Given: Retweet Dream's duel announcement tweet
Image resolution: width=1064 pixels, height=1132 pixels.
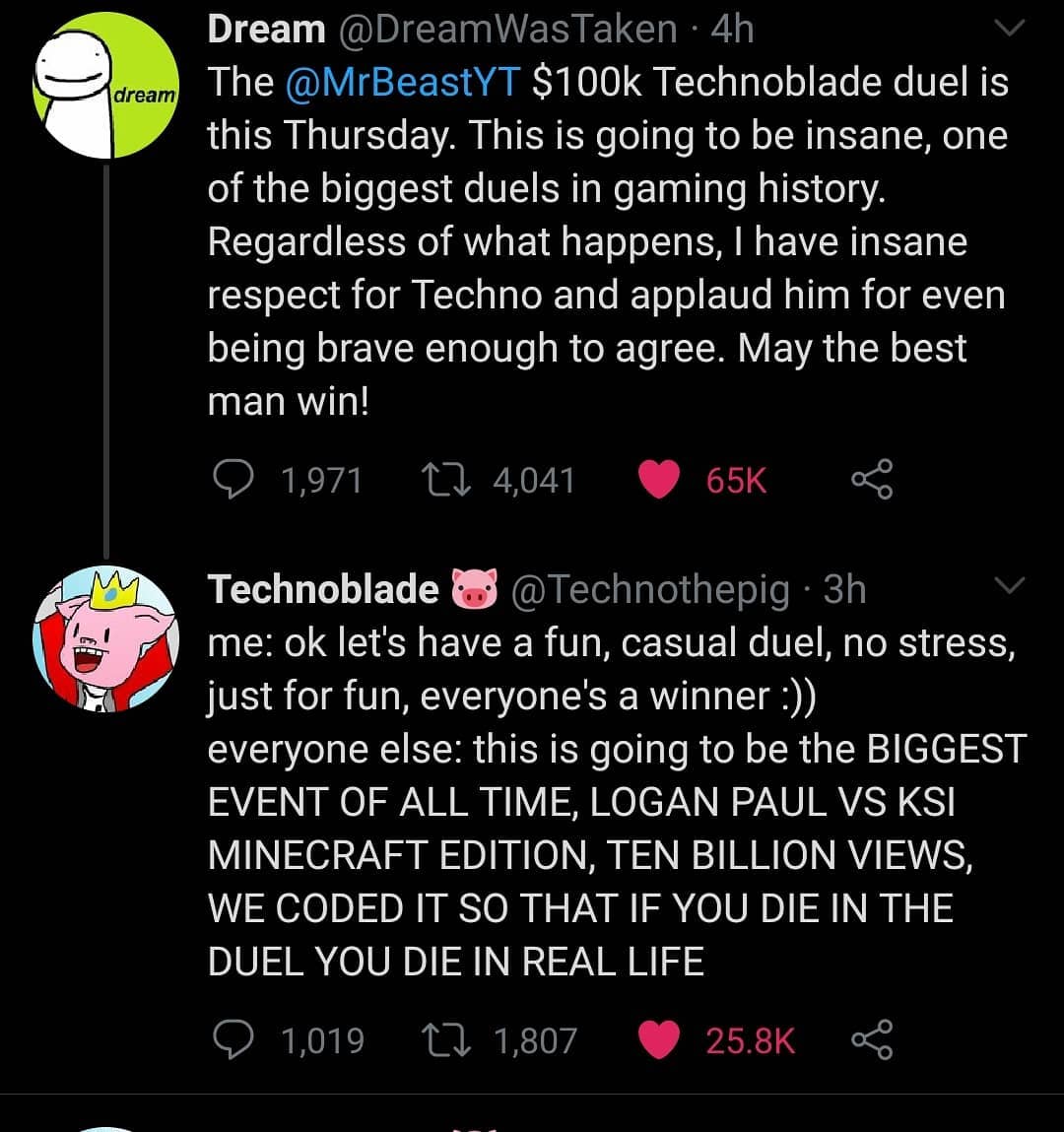Looking at the screenshot, I should tap(447, 480).
